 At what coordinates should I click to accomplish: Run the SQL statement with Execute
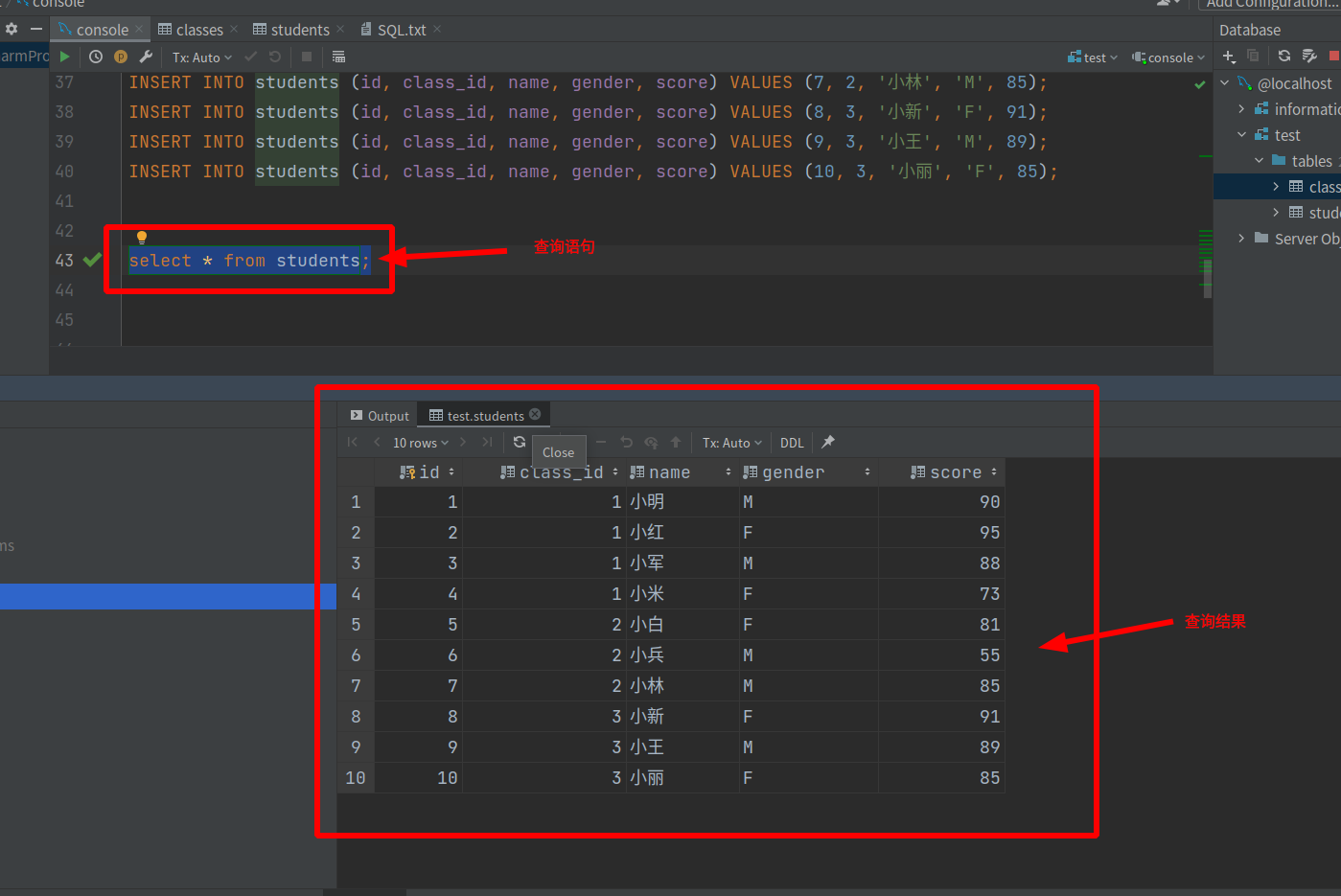point(64,57)
